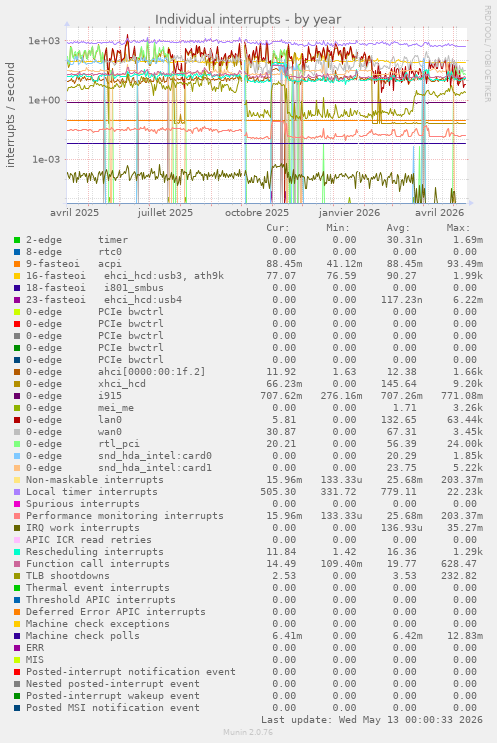Click the Function call interrupts swatch

(x=17, y=564)
